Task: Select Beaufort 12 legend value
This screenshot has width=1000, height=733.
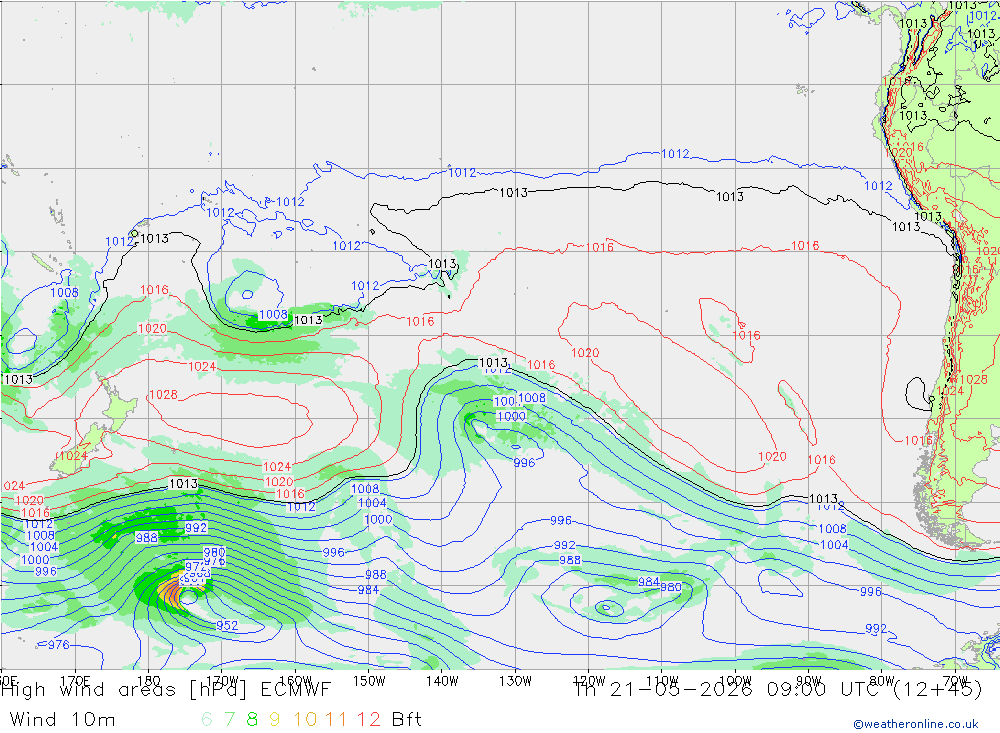Action: 369,720
